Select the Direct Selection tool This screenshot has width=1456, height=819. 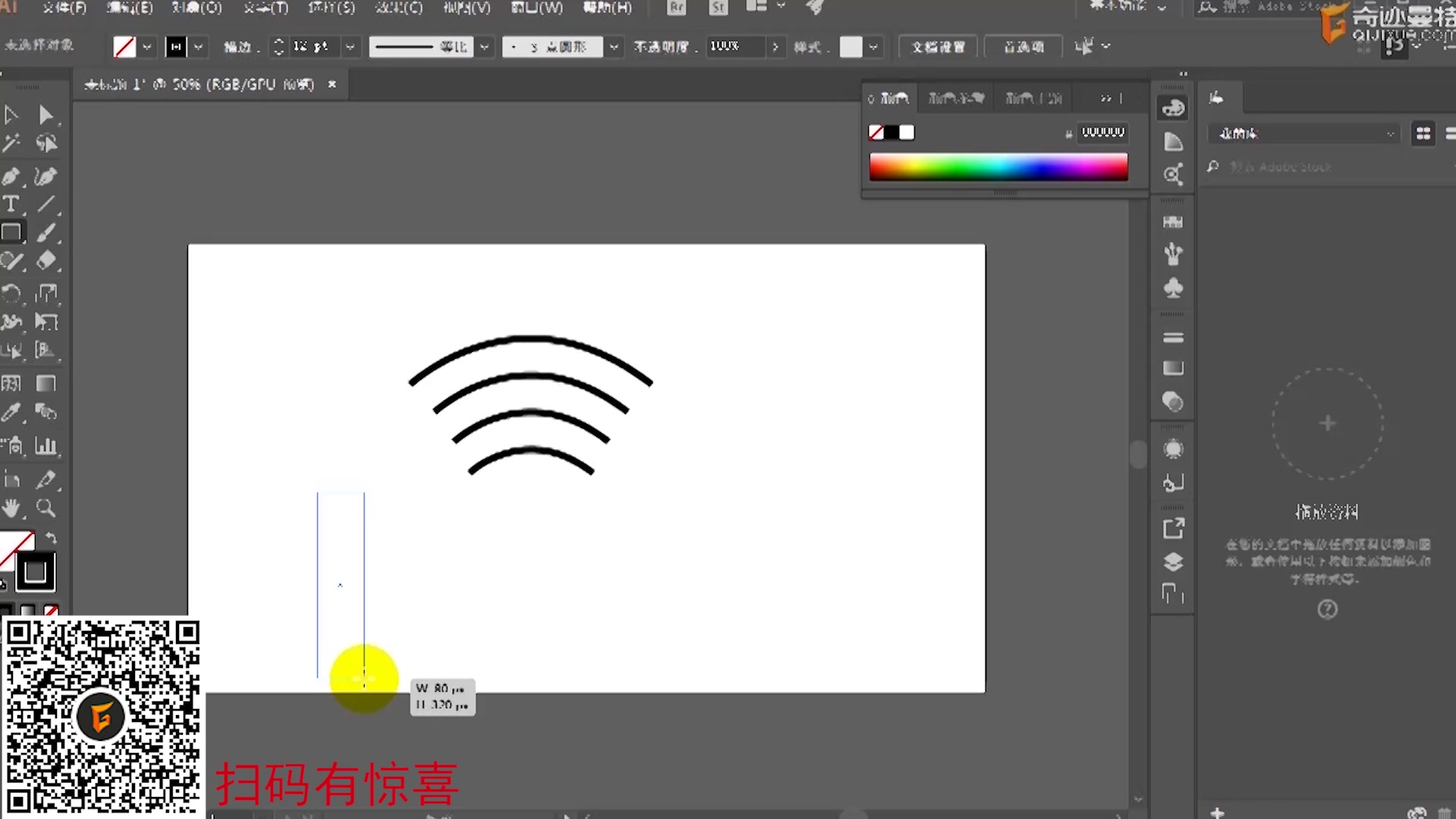coord(45,115)
